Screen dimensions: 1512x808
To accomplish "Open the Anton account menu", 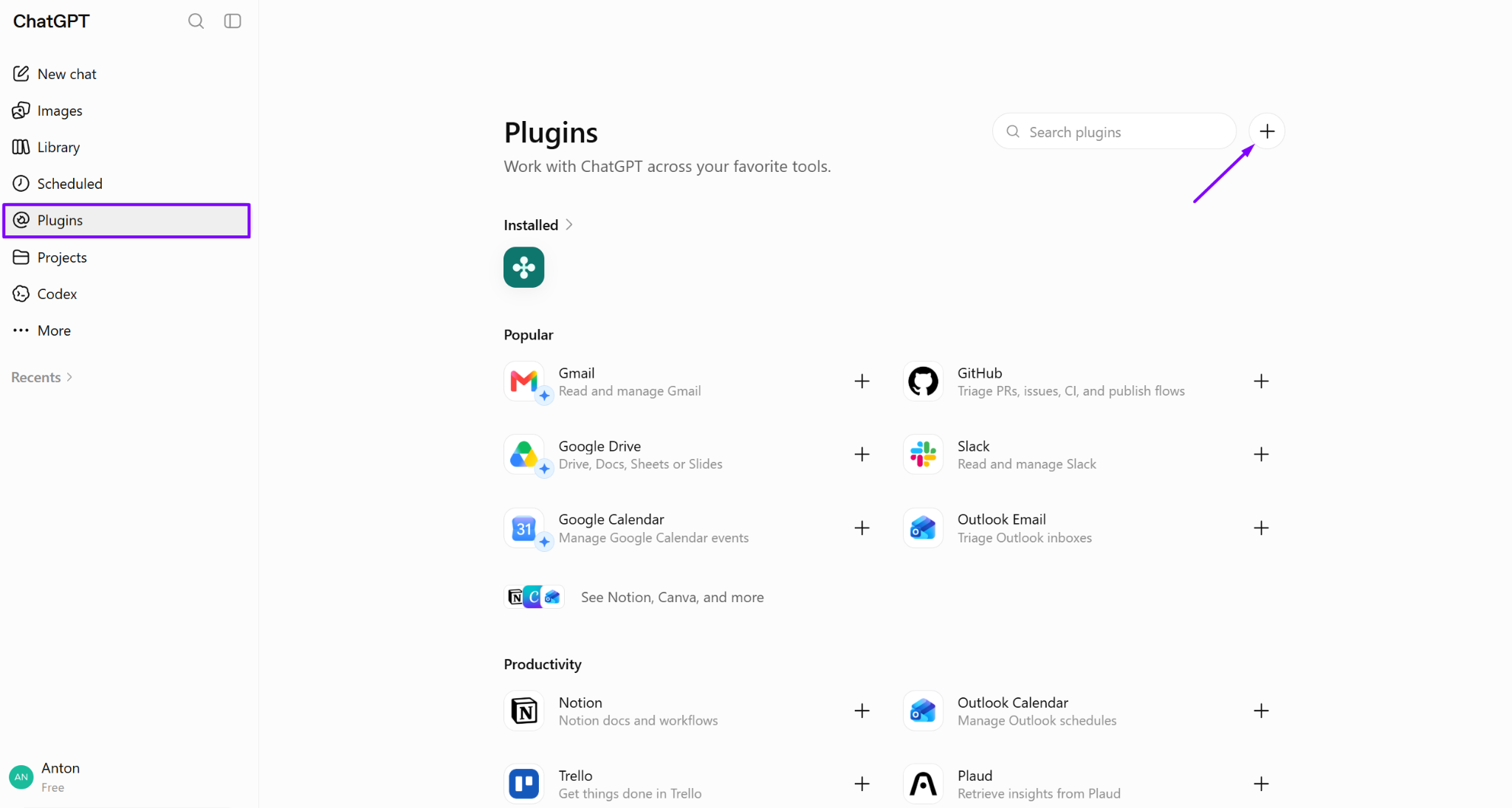I will 127,777.
